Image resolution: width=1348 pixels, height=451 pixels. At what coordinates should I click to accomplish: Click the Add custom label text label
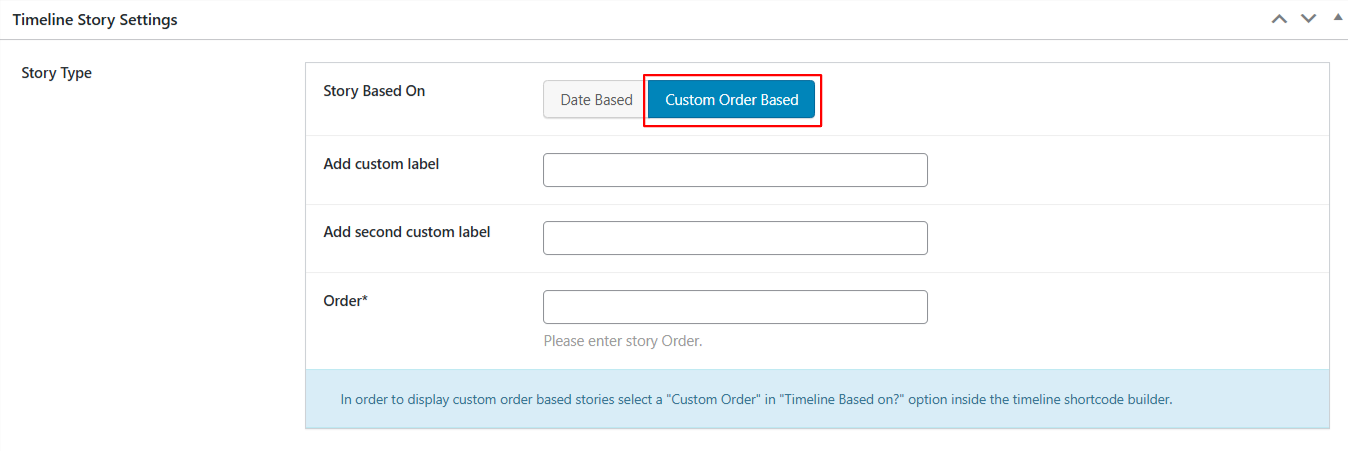[381, 164]
